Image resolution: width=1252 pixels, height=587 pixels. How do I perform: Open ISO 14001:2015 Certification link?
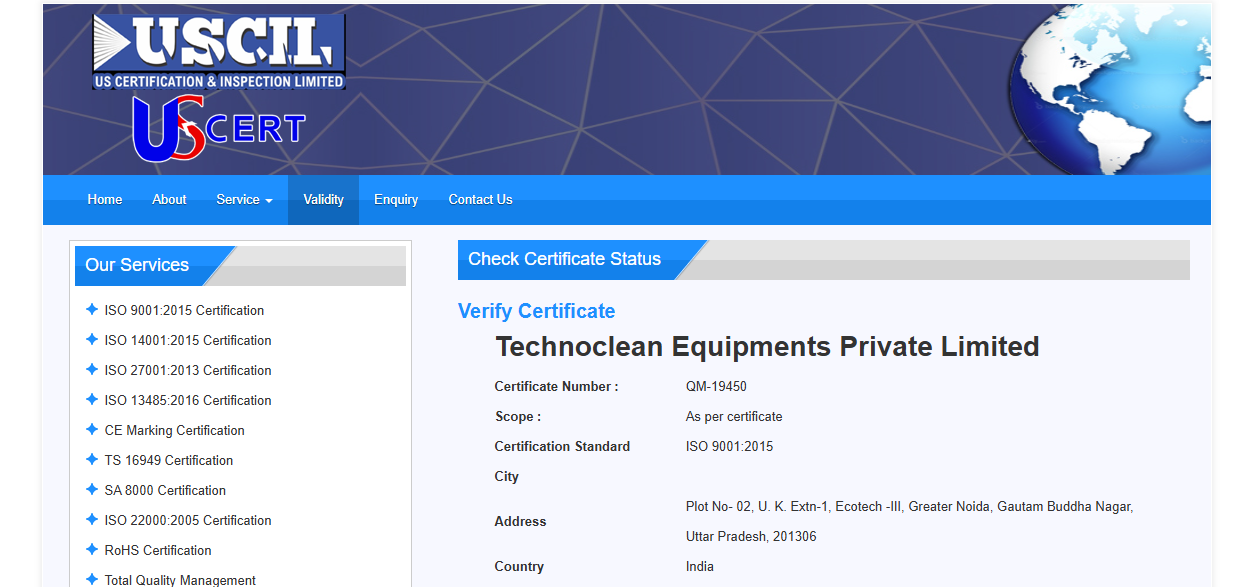coord(188,340)
